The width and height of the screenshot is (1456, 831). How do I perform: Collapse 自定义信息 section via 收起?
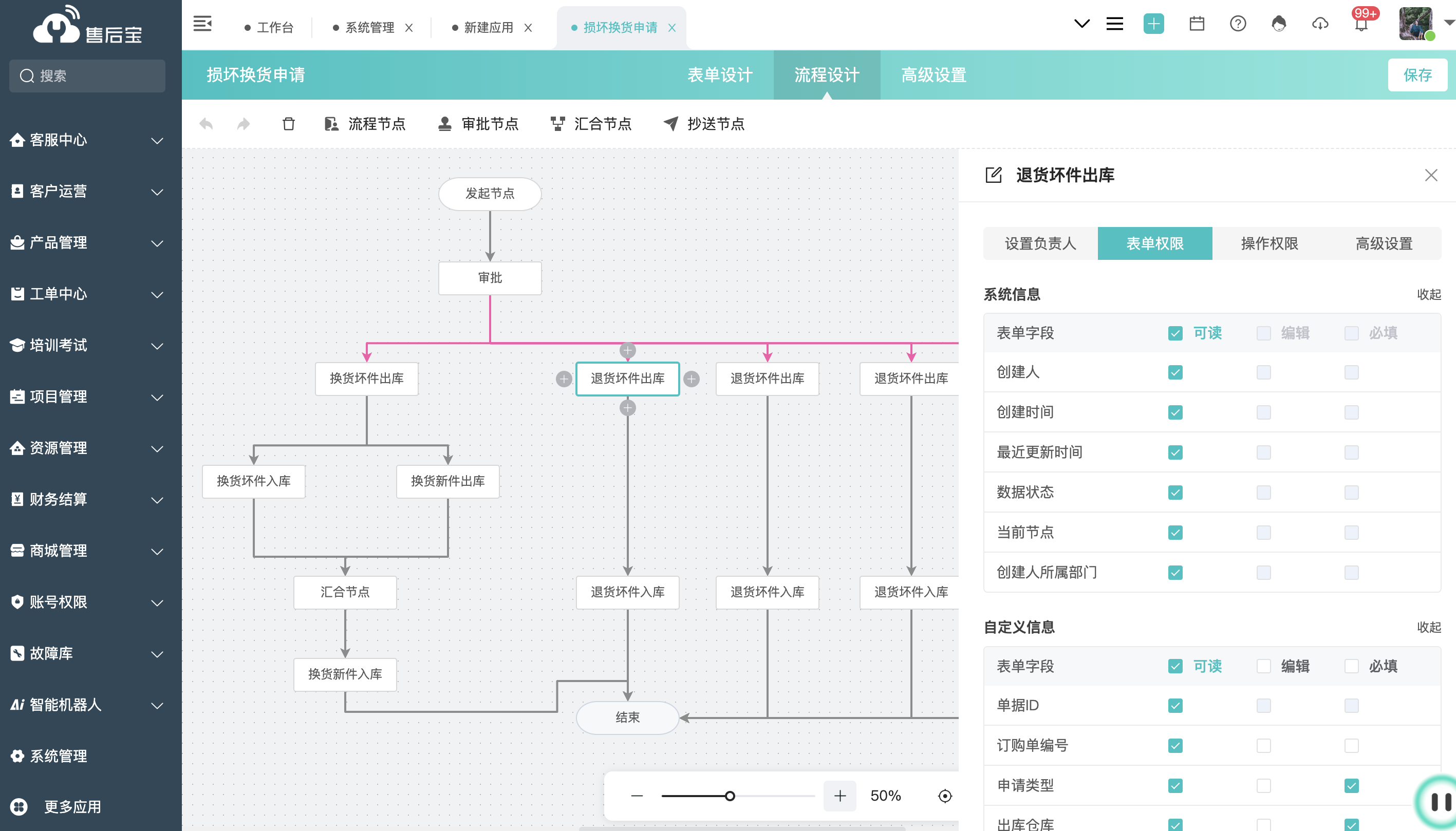(x=1429, y=627)
